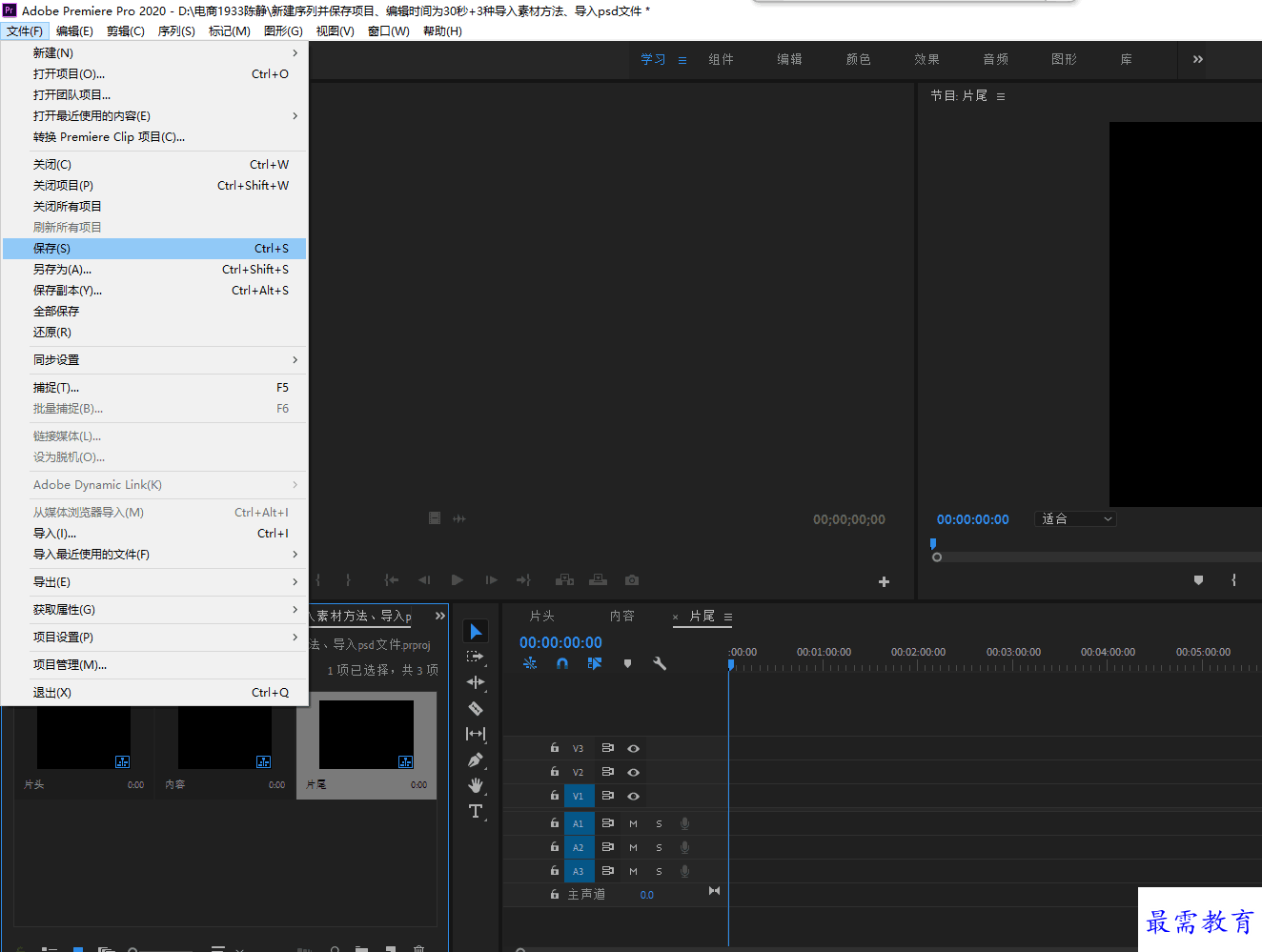Click Add Marker in Program monitor
1262x952 pixels.
tap(1198, 579)
